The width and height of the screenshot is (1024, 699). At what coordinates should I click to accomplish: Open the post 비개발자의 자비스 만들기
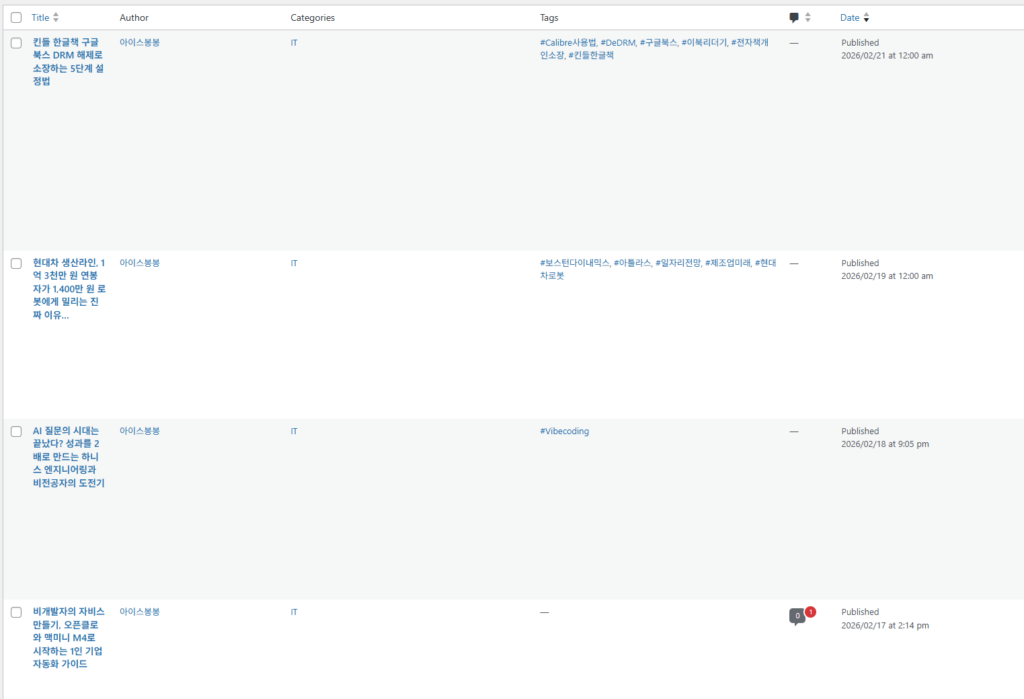click(69, 638)
